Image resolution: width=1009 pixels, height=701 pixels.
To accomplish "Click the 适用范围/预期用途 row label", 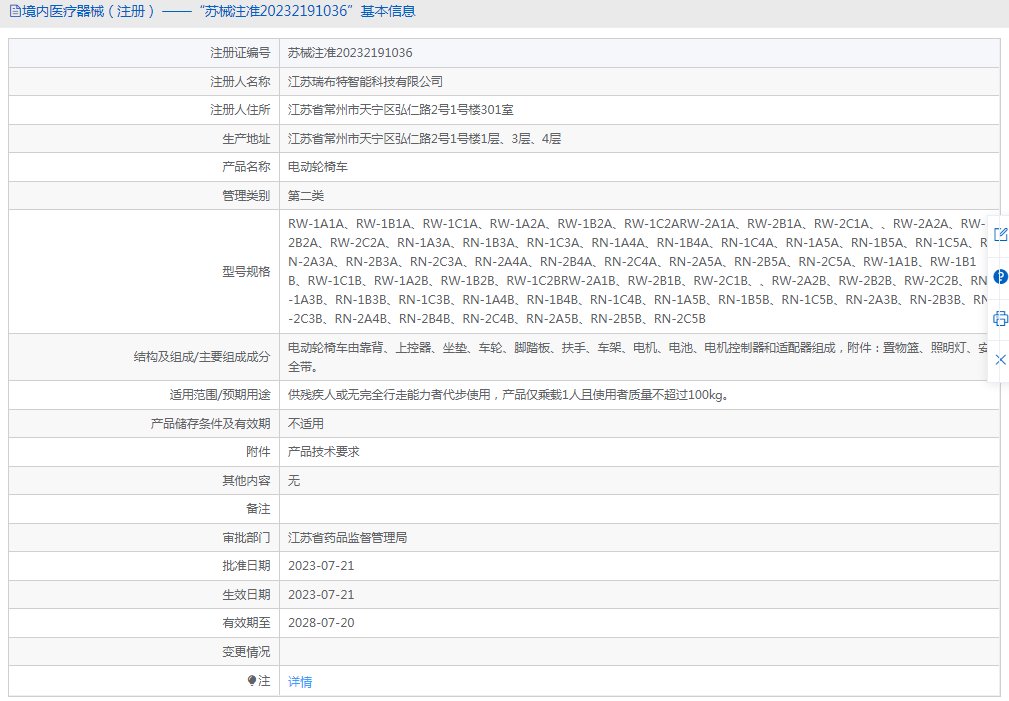I will pos(220,395).
